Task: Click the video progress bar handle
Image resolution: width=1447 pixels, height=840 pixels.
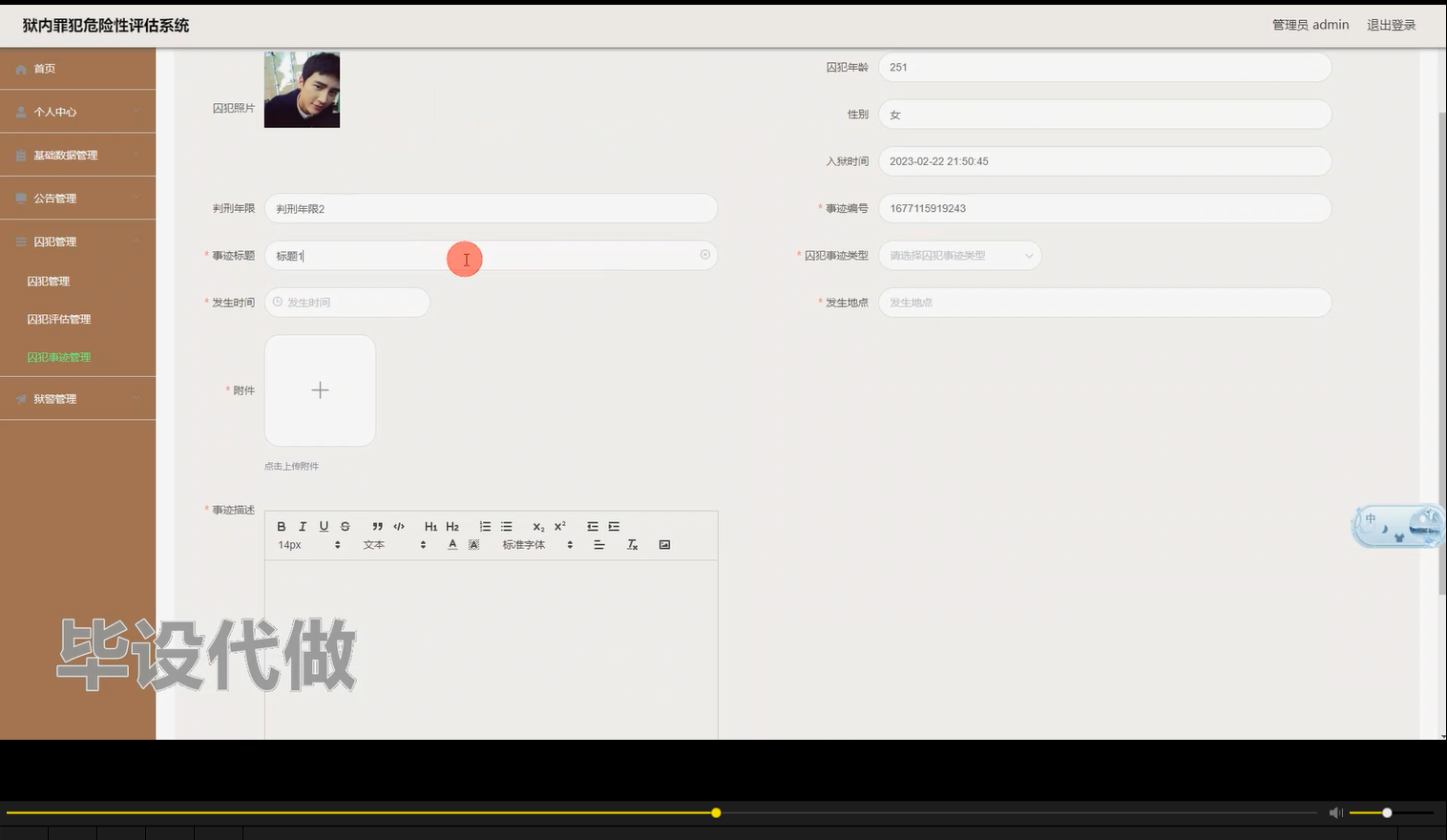Action: coord(716,812)
